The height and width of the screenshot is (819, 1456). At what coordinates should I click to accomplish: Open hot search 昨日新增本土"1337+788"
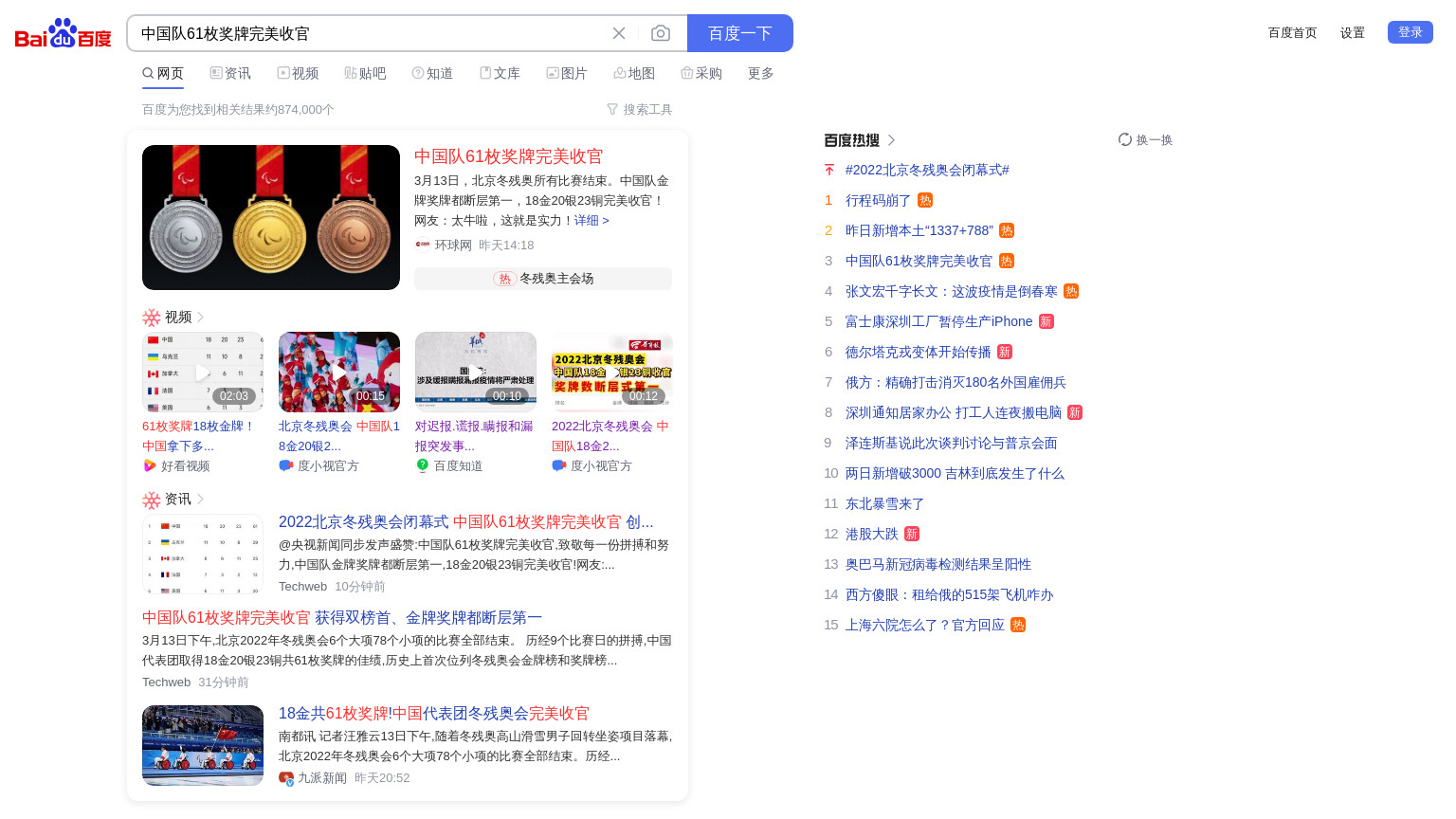click(x=919, y=230)
